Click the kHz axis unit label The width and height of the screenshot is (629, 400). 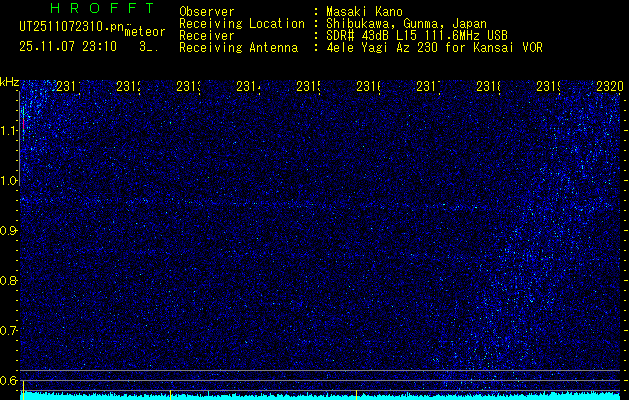coord(9,83)
